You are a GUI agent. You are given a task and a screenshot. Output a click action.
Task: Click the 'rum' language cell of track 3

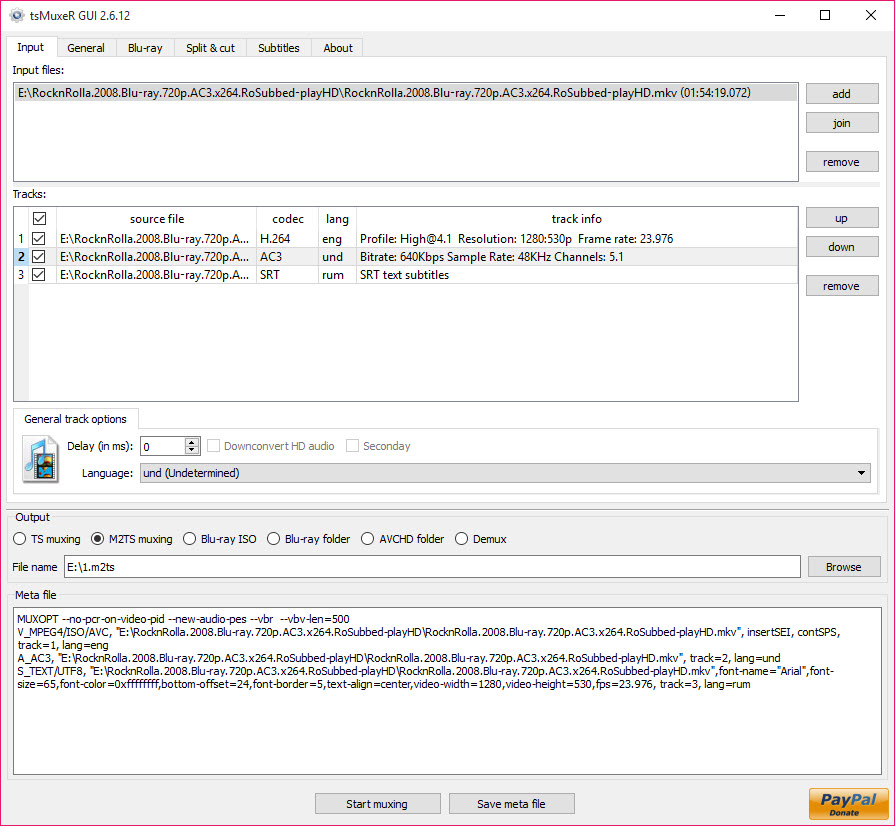click(x=337, y=275)
